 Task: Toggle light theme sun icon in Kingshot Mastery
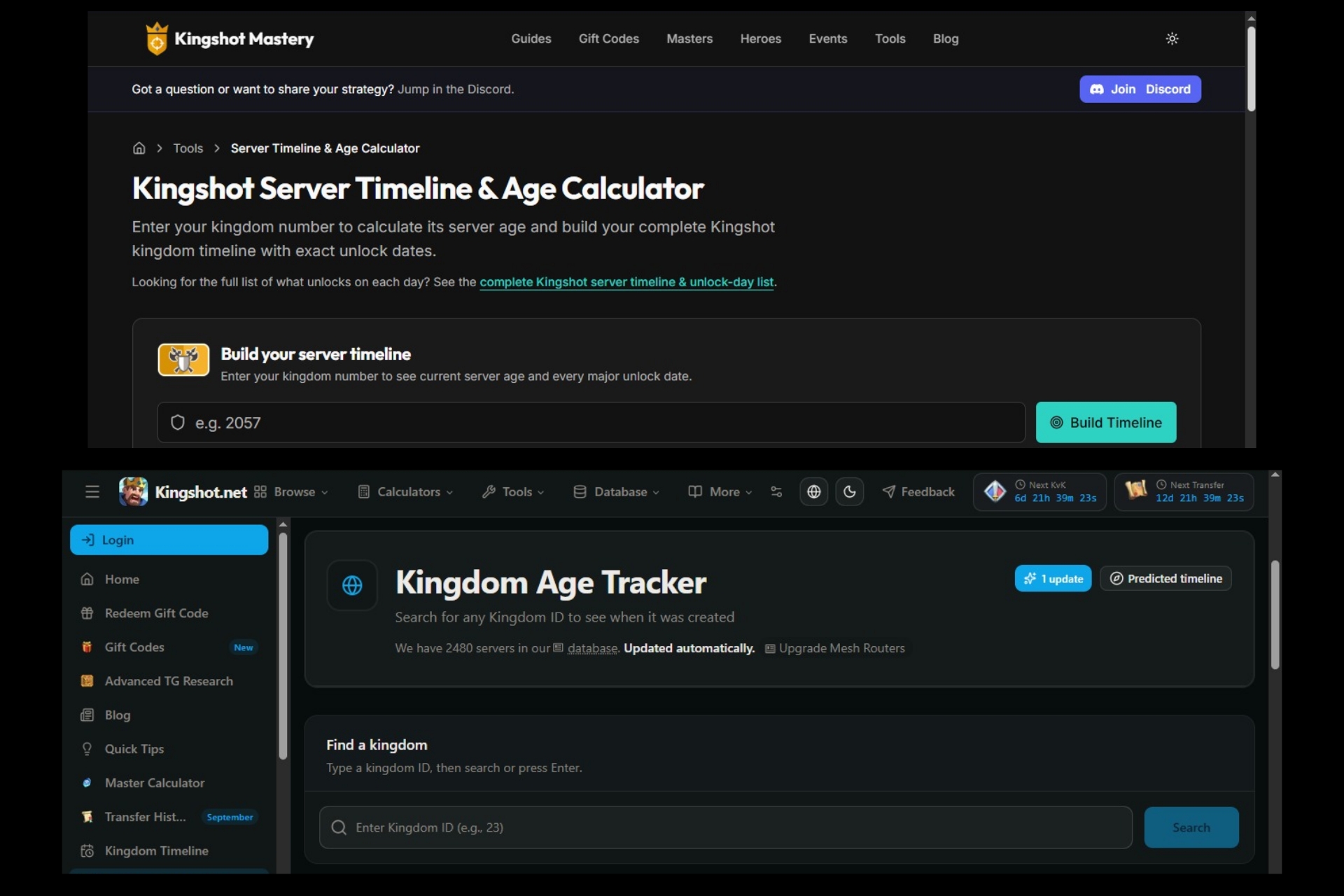[1172, 38]
